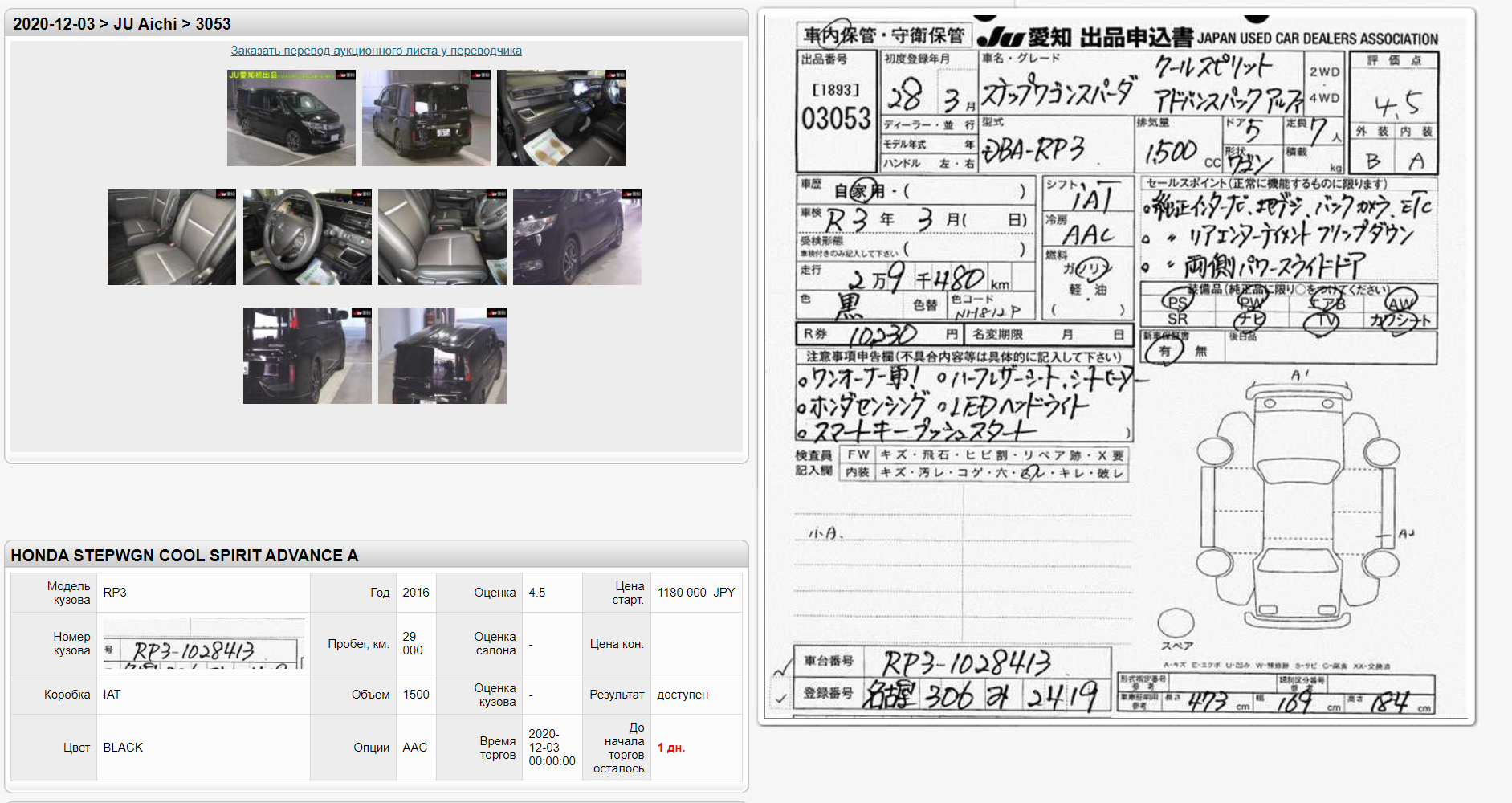The width and height of the screenshot is (1512, 803).
Task: Select remaining time '1 дн.'
Action: pyautogui.click(x=671, y=748)
